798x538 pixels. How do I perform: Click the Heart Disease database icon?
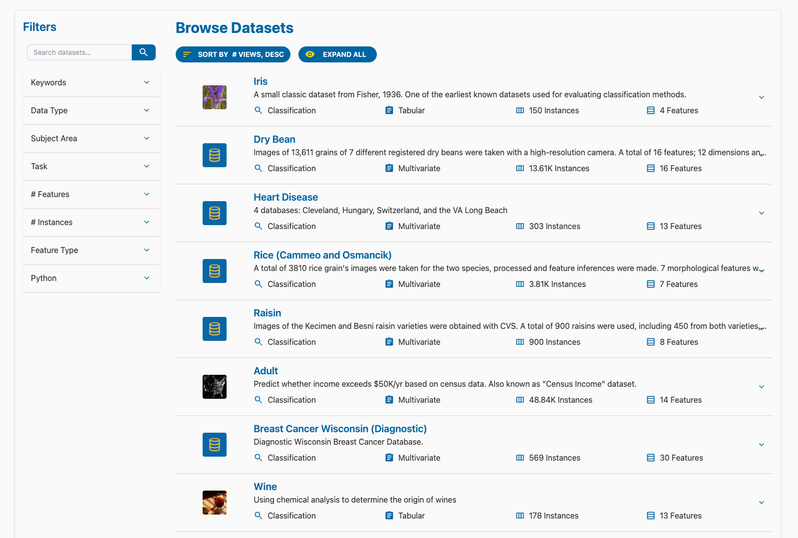[x=214, y=213]
